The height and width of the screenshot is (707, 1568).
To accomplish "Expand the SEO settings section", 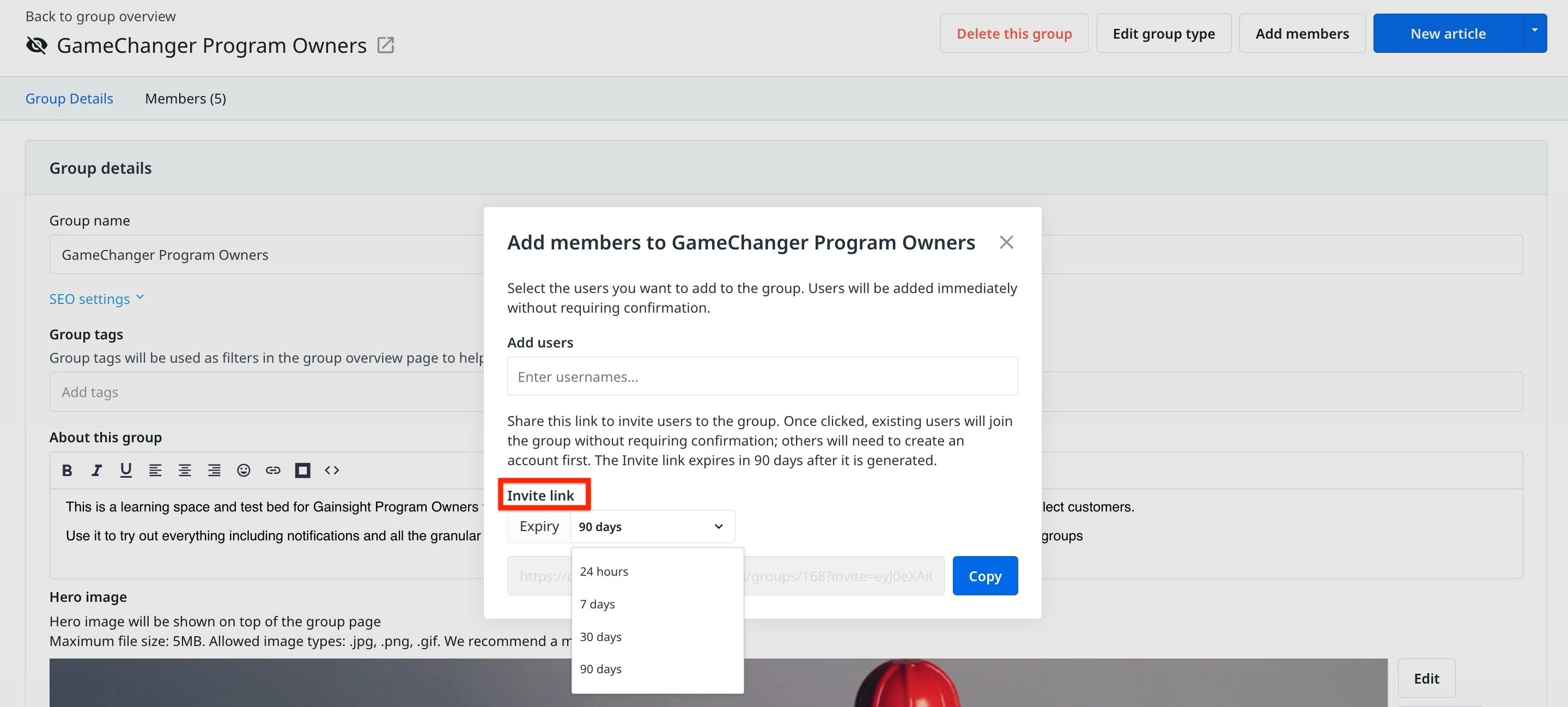I will pyautogui.click(x=97, y=298).
